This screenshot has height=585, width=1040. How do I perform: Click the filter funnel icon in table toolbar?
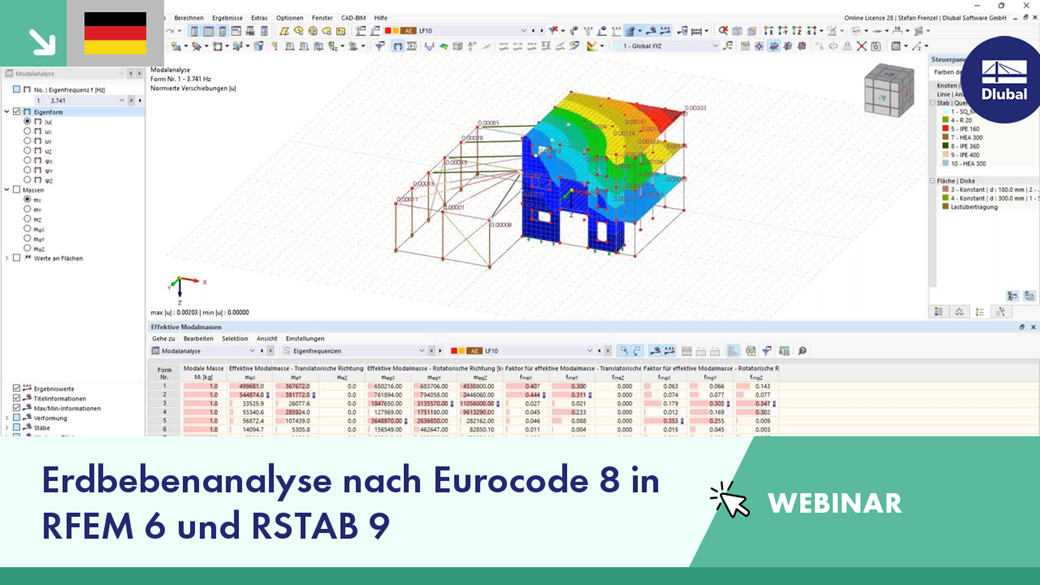(767, 350)
